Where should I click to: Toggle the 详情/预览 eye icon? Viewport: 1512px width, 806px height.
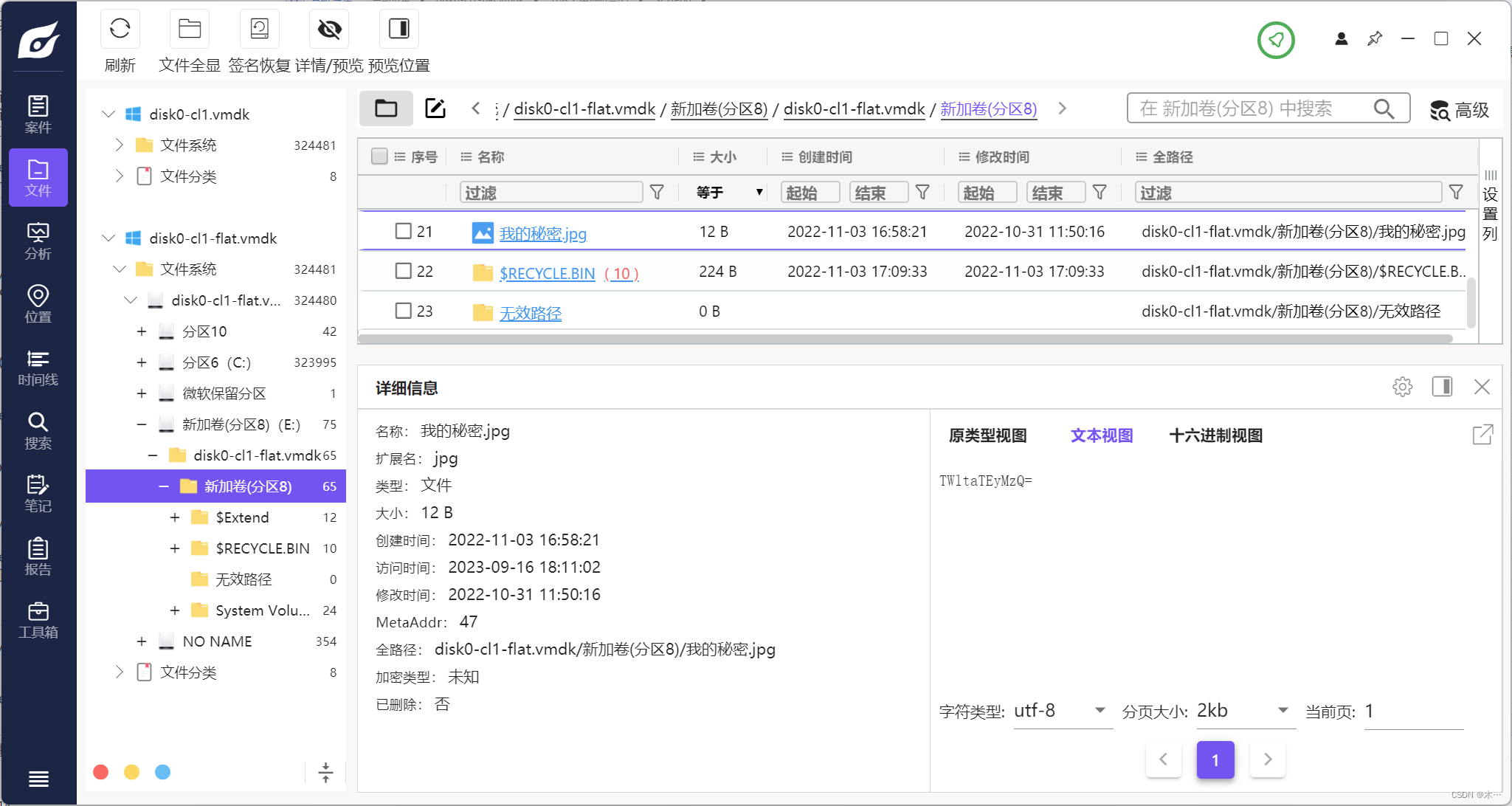329,30
